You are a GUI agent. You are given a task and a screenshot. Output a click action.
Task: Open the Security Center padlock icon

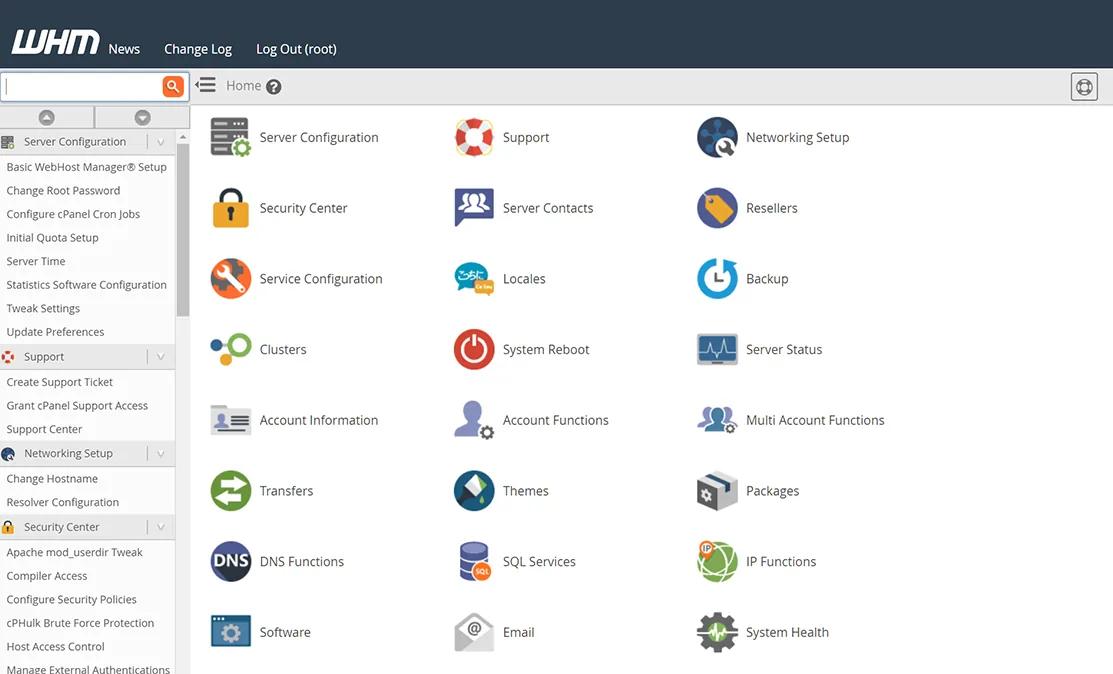[x=231, y=208]
